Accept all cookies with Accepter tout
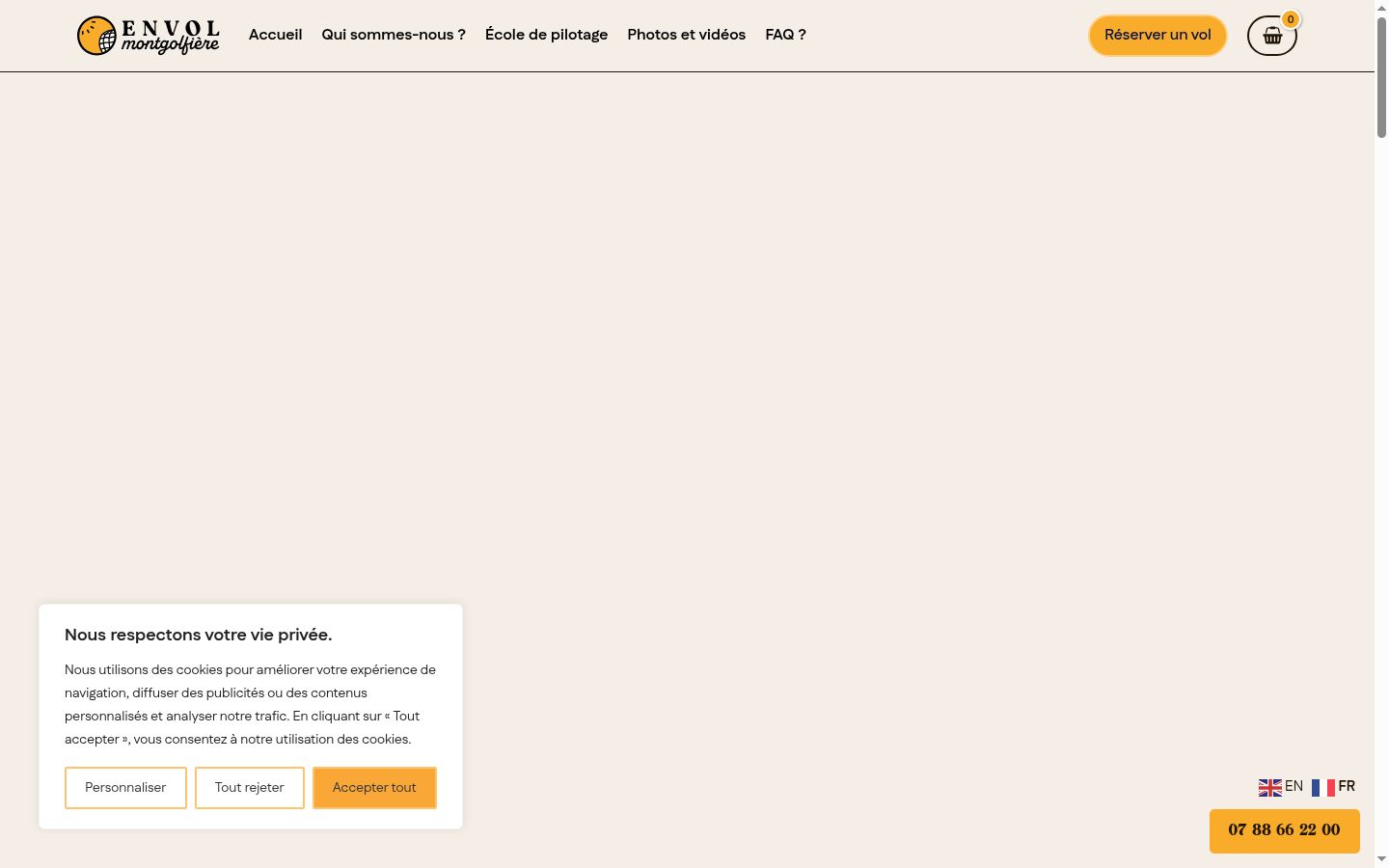 click(x=374, y=788)
